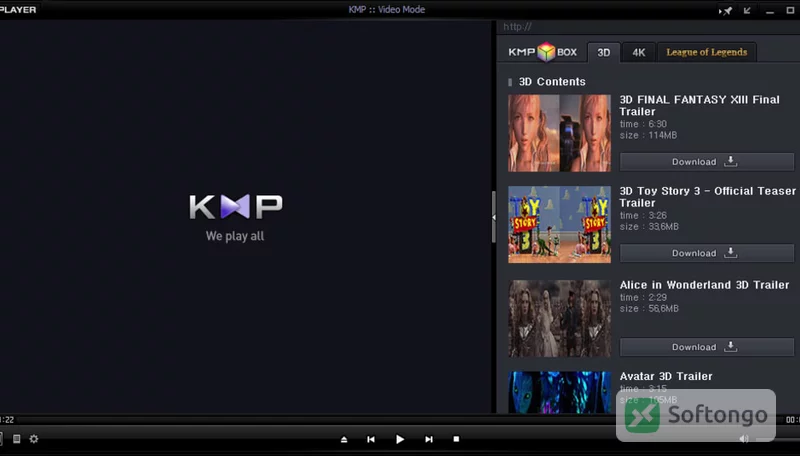Click the PLAYER menu label in title bar
Image resolution: width=800 pixels, height=456 pixels.
(18, 10)
